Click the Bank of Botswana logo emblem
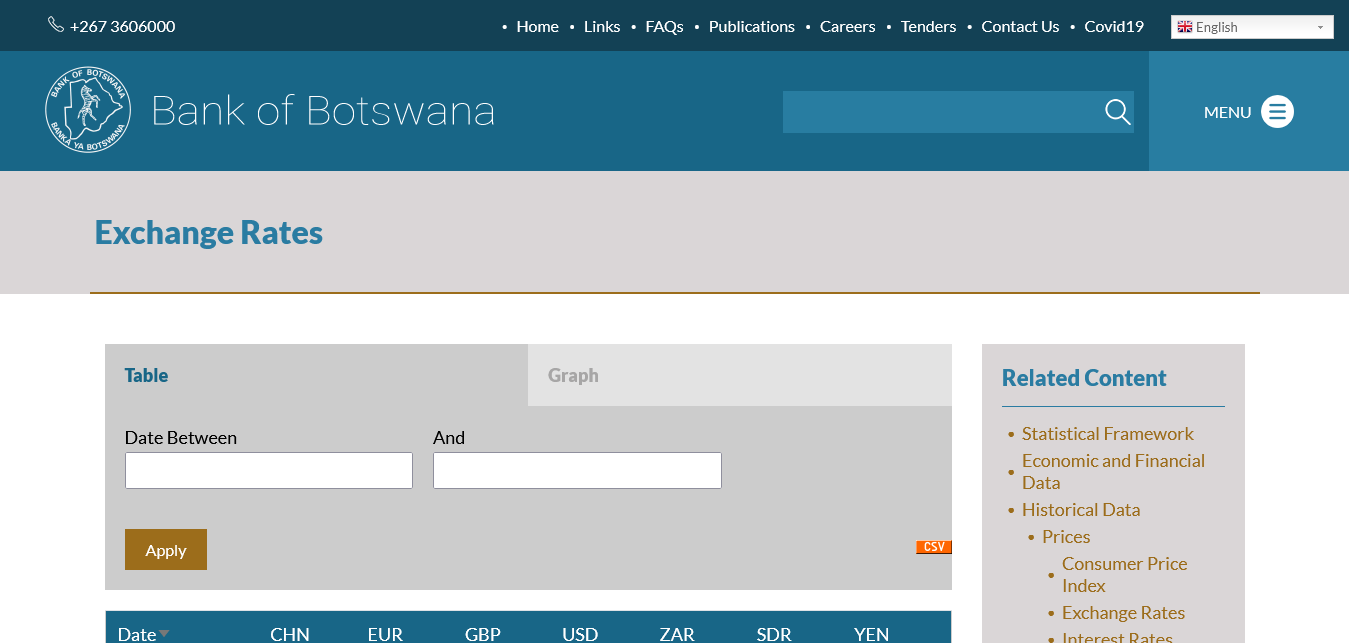 [88, 110]
